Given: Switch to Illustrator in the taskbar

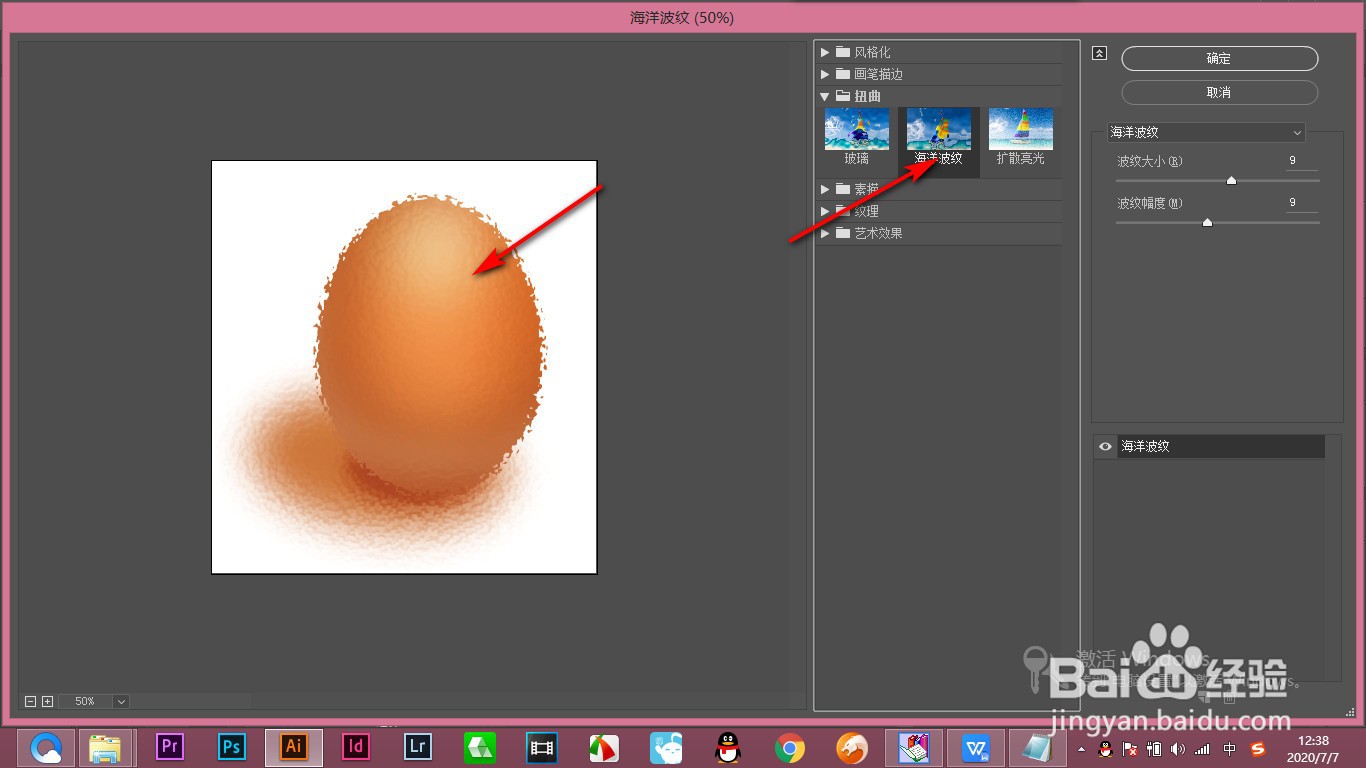Looking at the screenshot, I should point(294,747).
